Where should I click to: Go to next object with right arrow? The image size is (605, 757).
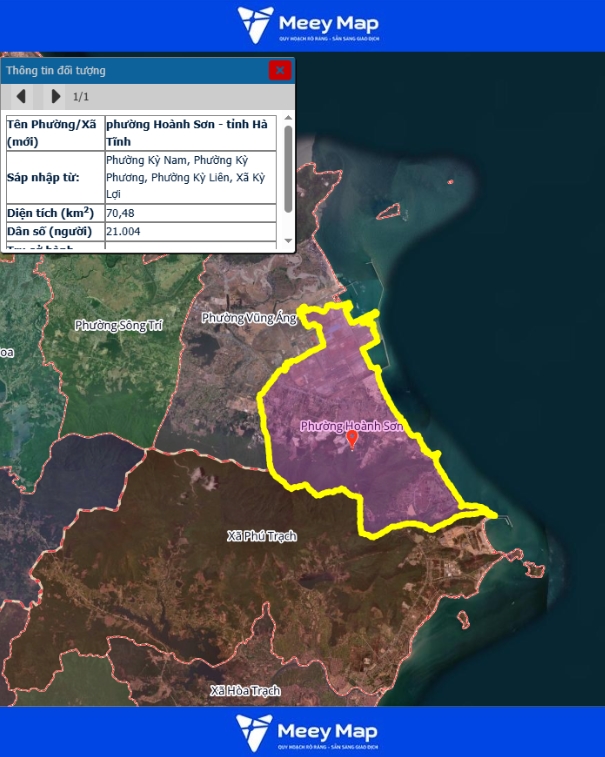[56, 97]
